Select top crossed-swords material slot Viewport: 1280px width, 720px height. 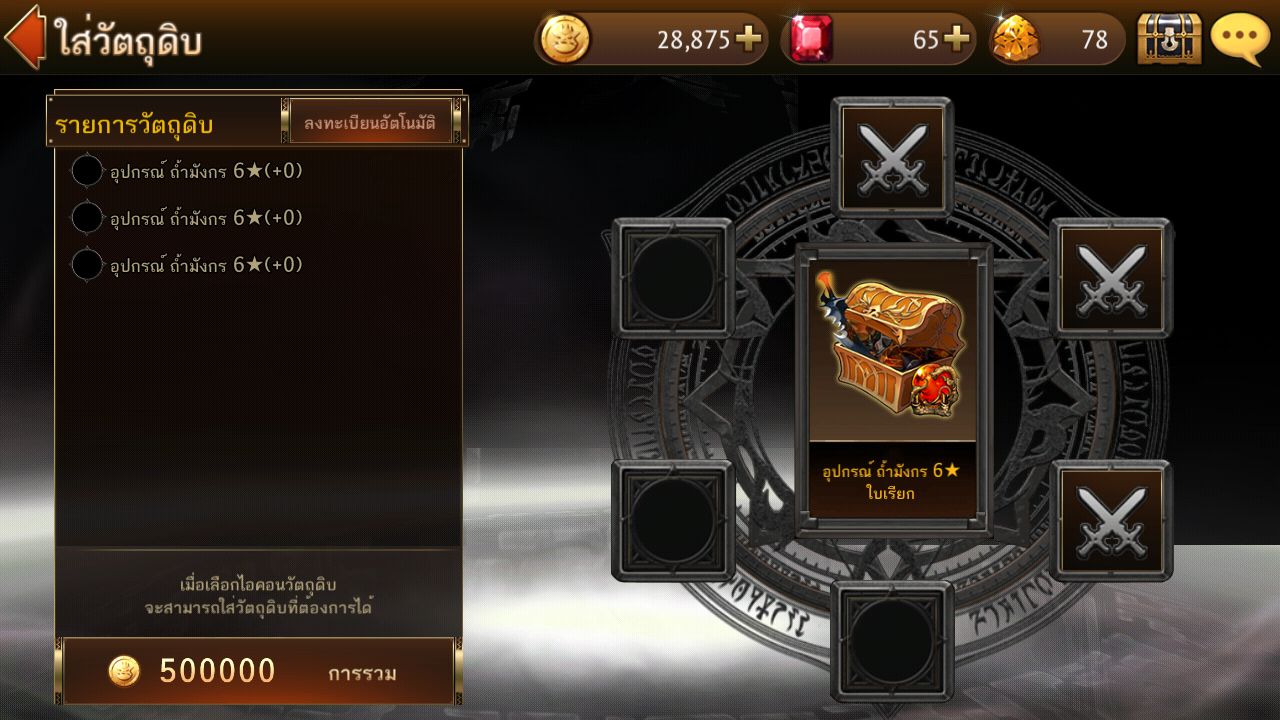tap(892, 157)
